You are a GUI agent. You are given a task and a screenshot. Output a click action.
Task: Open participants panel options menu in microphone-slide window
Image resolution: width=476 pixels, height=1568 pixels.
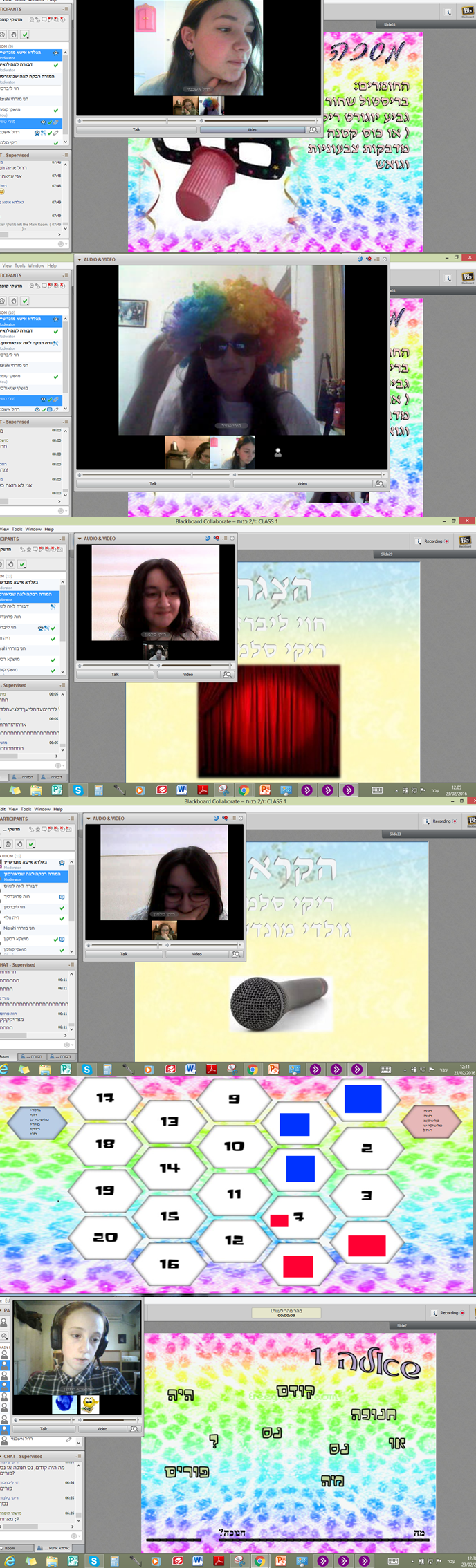click(71, 819)
